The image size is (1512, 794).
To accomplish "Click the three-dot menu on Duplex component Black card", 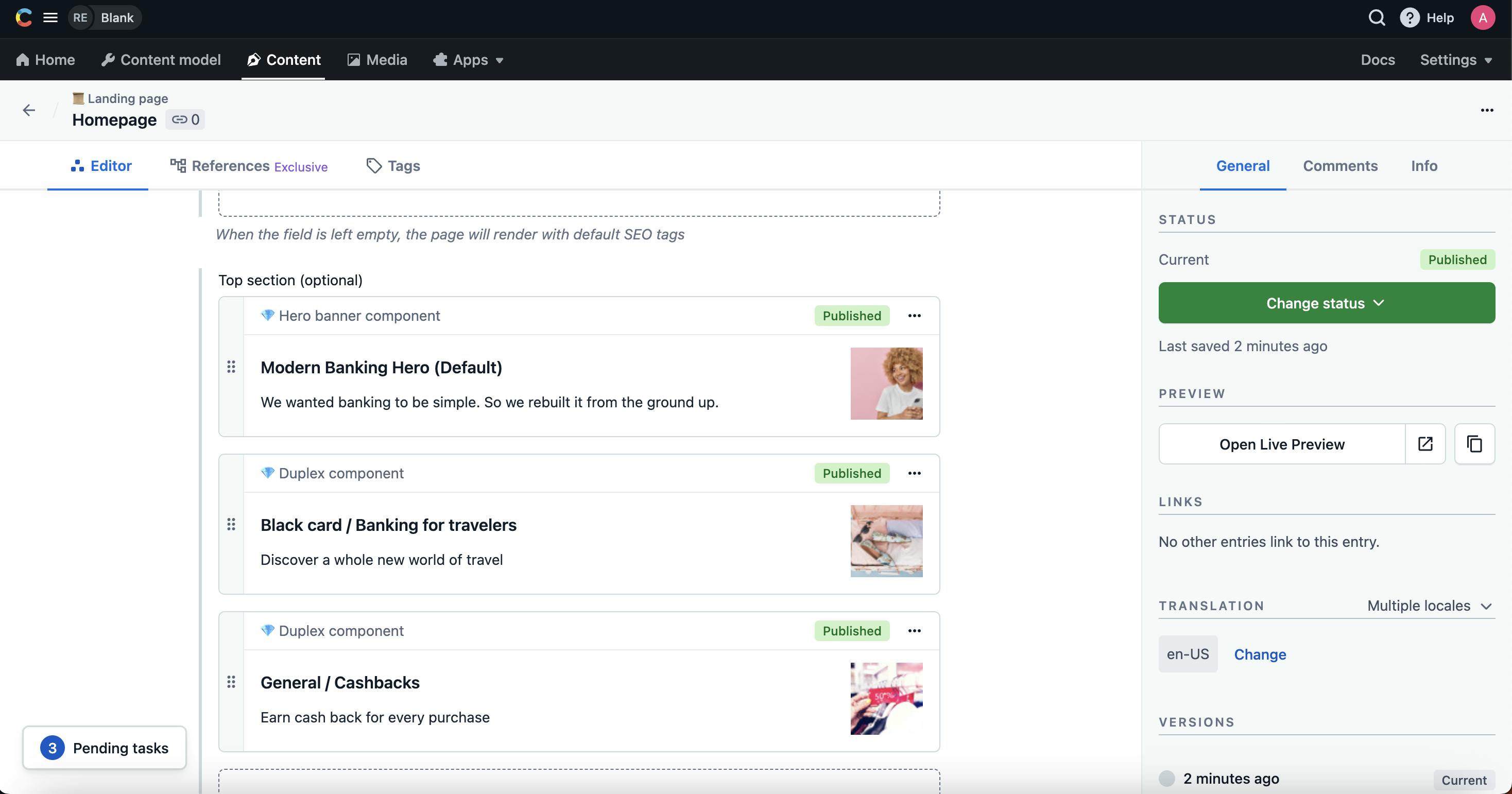I will pos(914,473).
